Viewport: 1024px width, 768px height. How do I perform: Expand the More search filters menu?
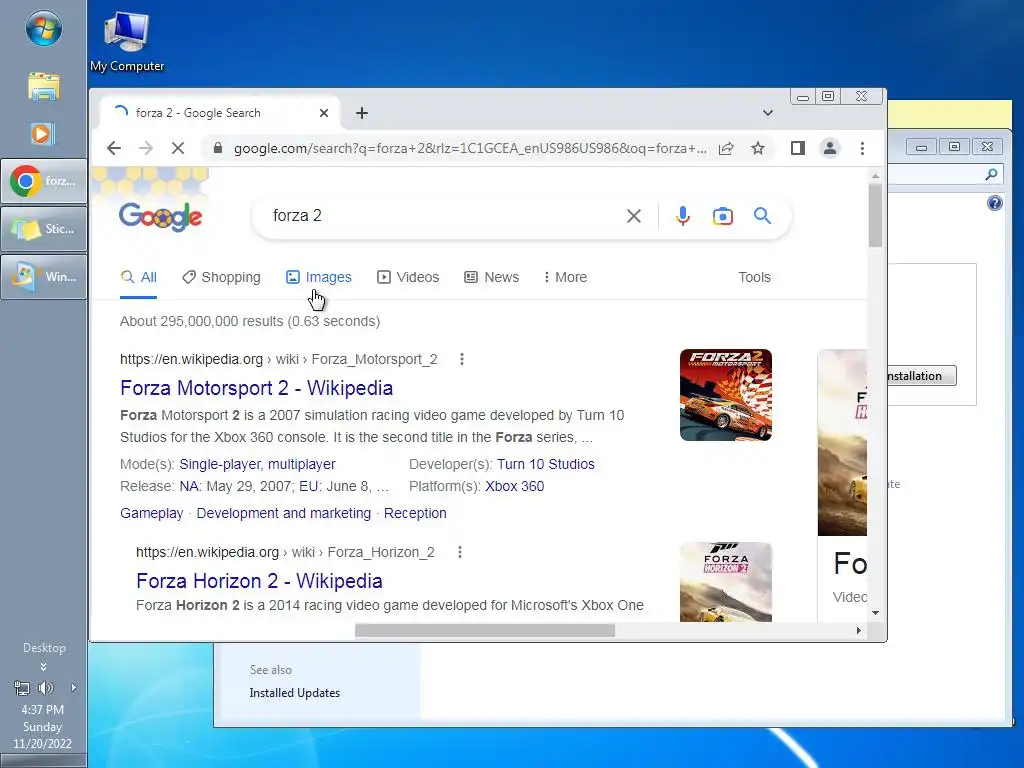(565, 278)
